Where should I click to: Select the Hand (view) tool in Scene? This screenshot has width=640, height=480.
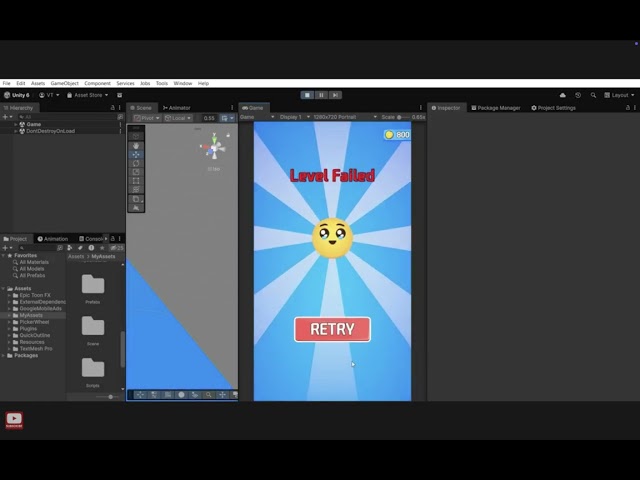pos(136,146)
